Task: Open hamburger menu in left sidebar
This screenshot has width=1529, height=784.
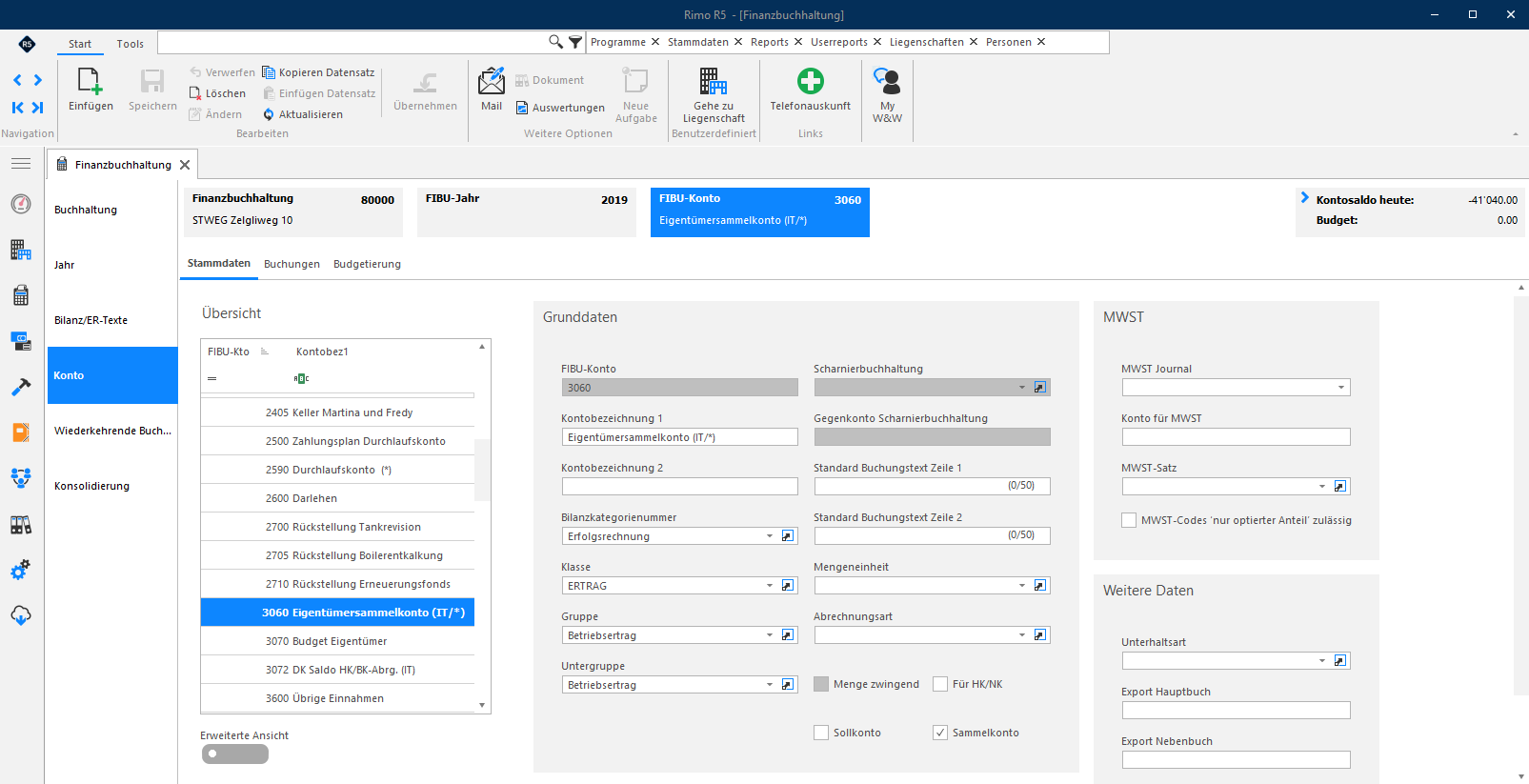Action: tap(21, 164)
